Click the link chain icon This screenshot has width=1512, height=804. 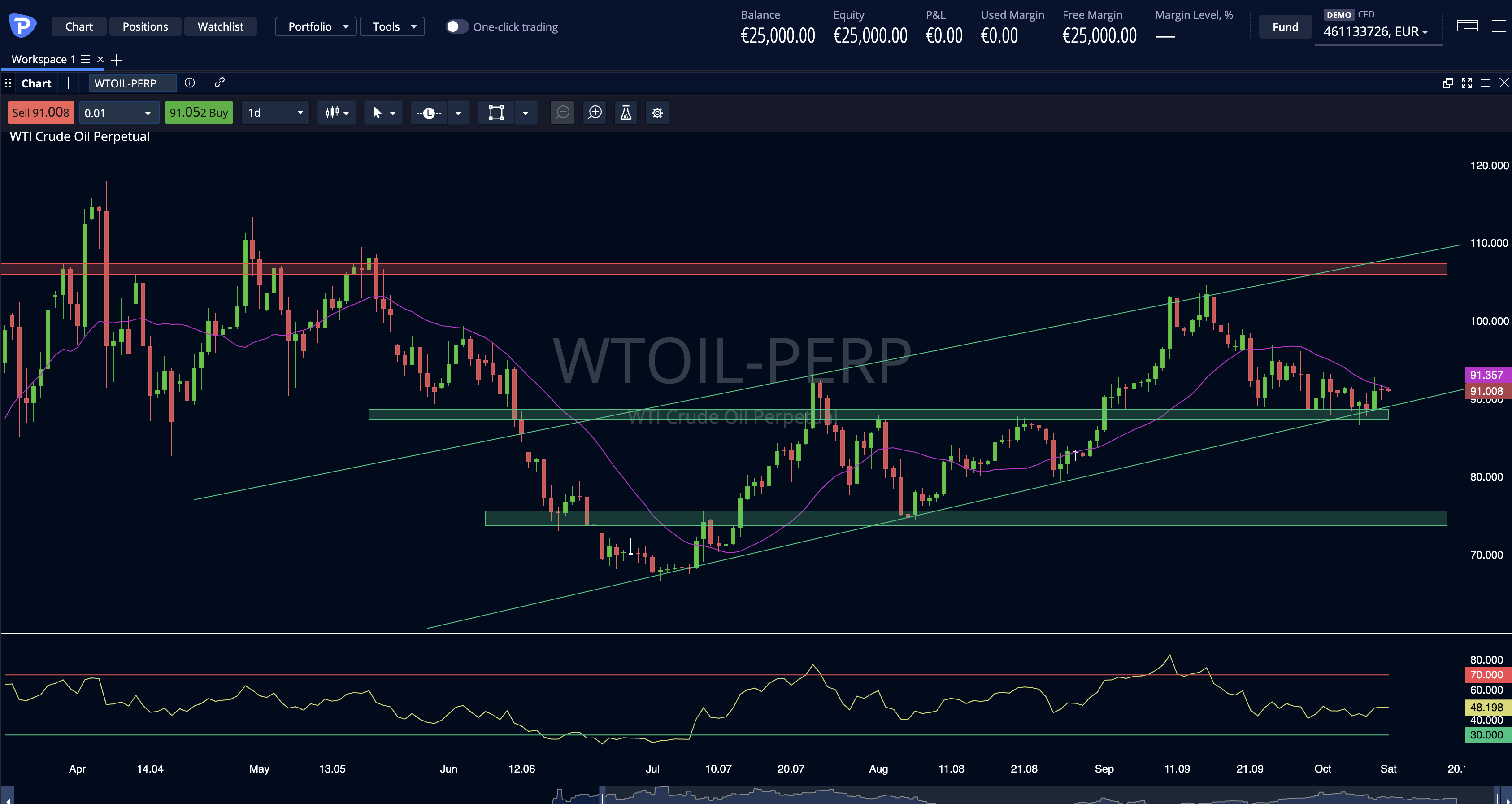[220, 83]
